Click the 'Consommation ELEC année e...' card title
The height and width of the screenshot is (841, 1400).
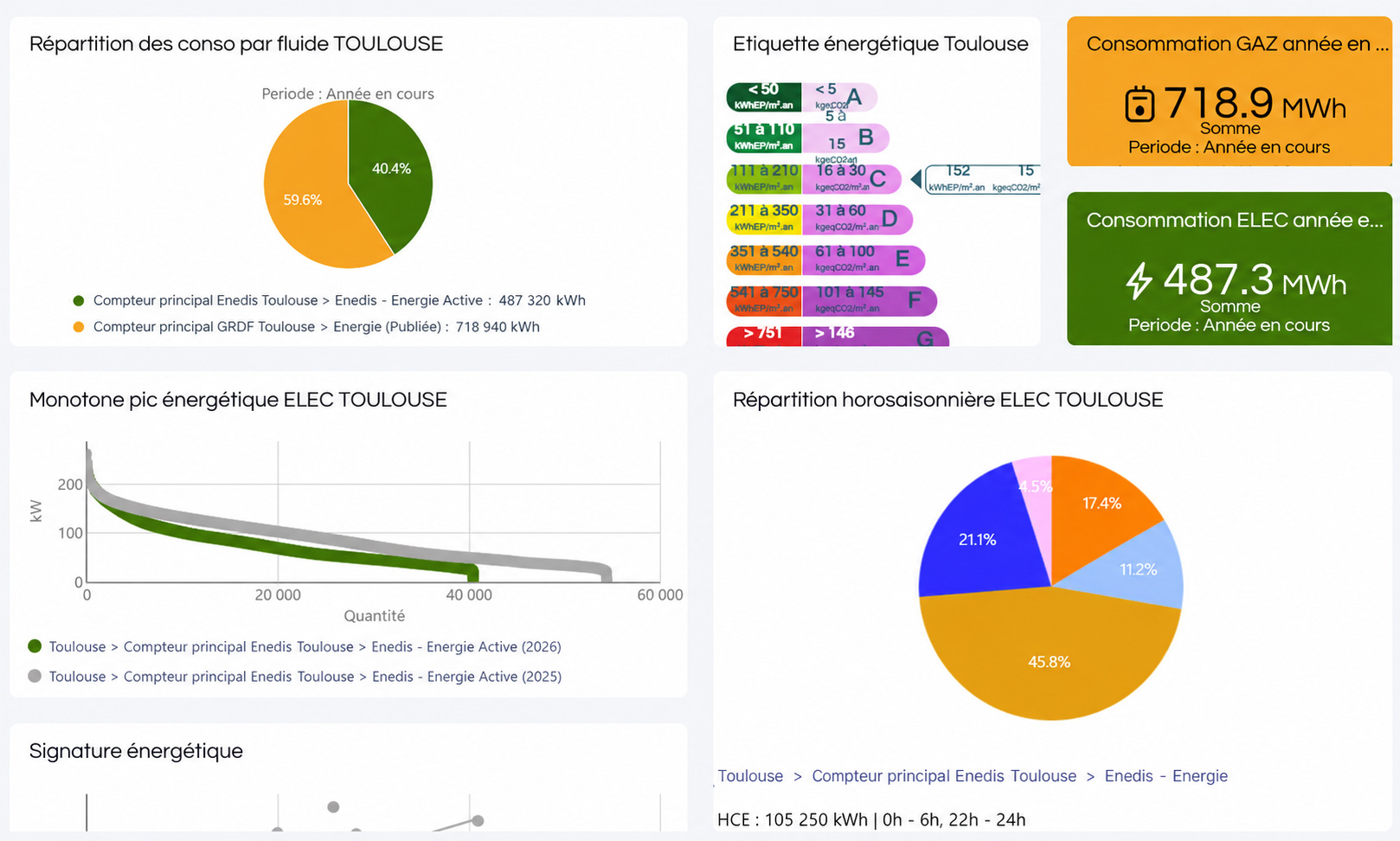click(x=1235, y=221)
